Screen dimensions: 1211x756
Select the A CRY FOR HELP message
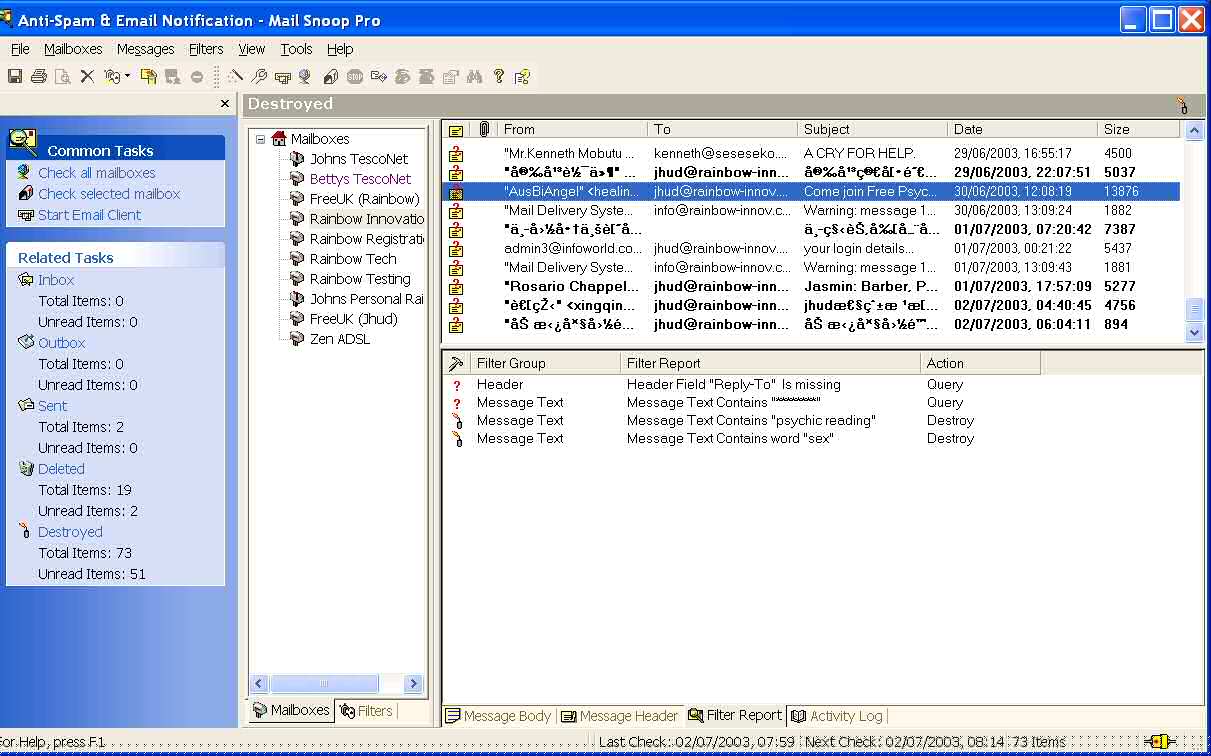[811, 154]
